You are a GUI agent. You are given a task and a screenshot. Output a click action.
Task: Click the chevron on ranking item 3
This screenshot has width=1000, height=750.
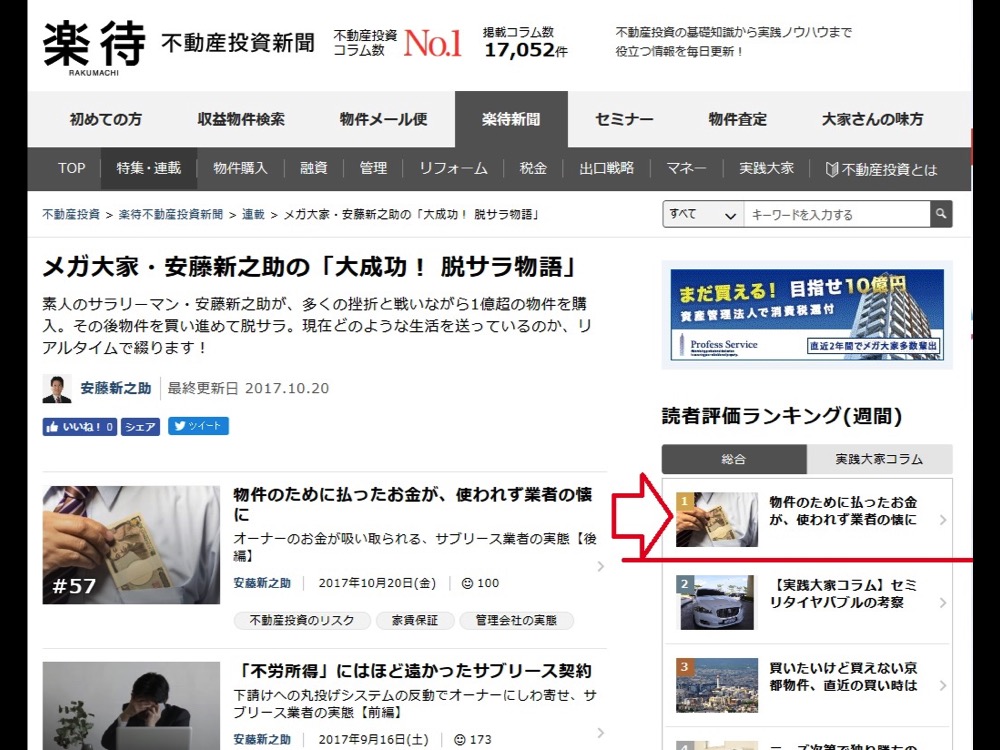click(943, 686)
